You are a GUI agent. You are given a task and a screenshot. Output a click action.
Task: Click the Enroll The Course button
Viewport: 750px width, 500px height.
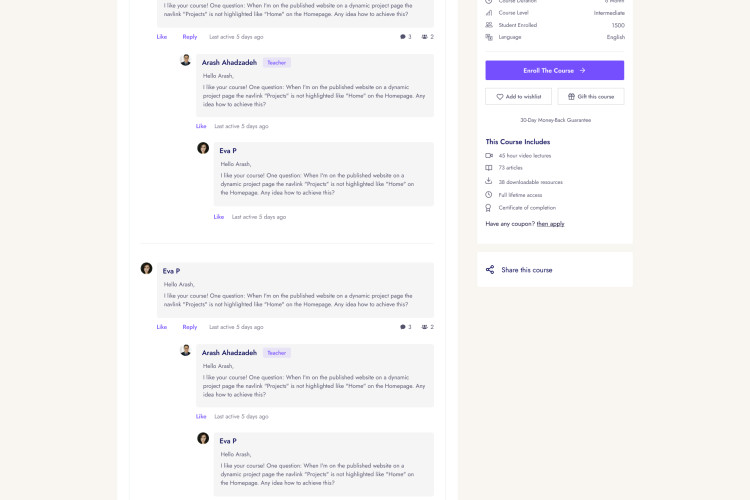coord(554,70)
